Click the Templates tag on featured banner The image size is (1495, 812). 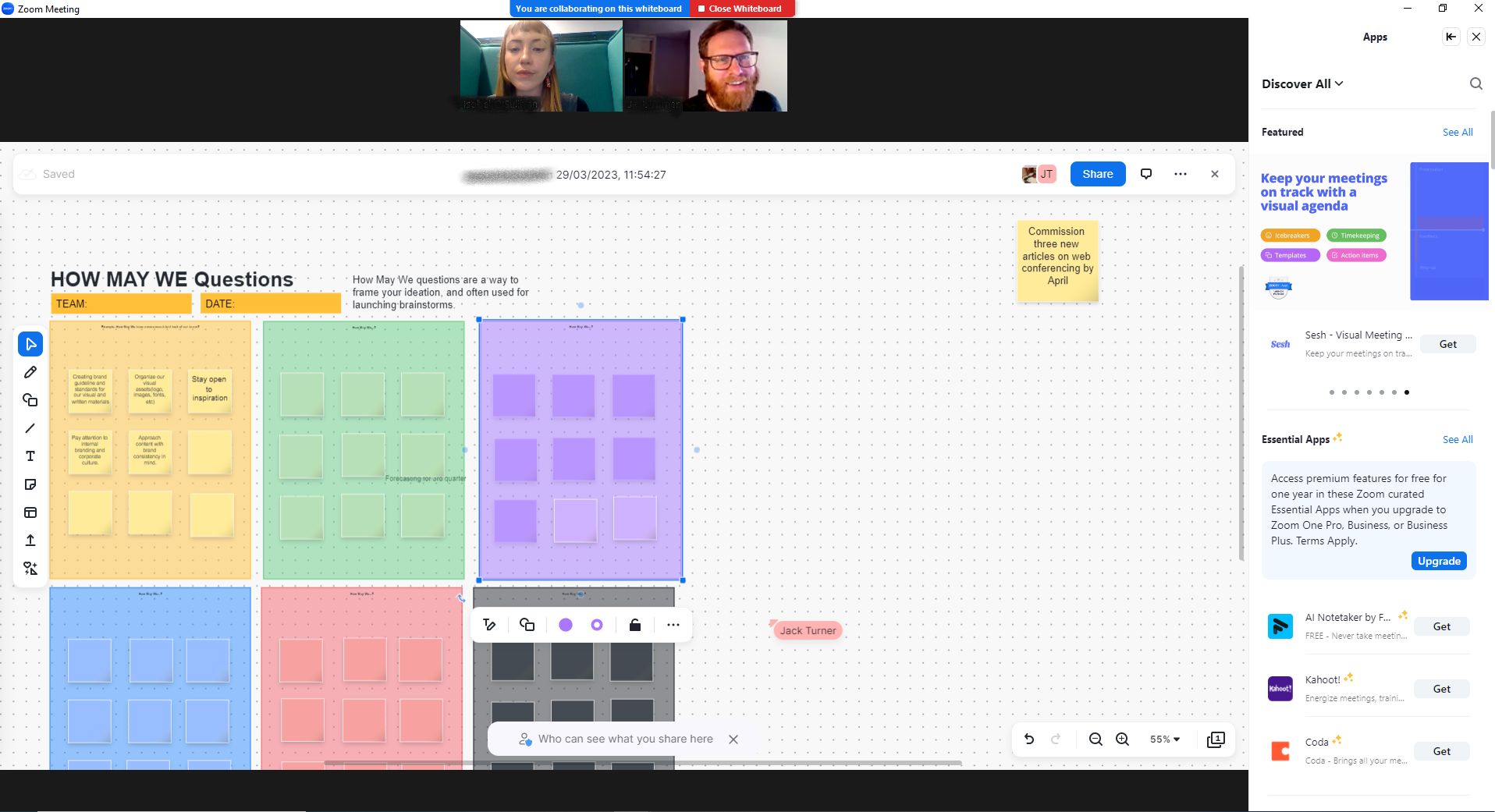coord(1290,255)
